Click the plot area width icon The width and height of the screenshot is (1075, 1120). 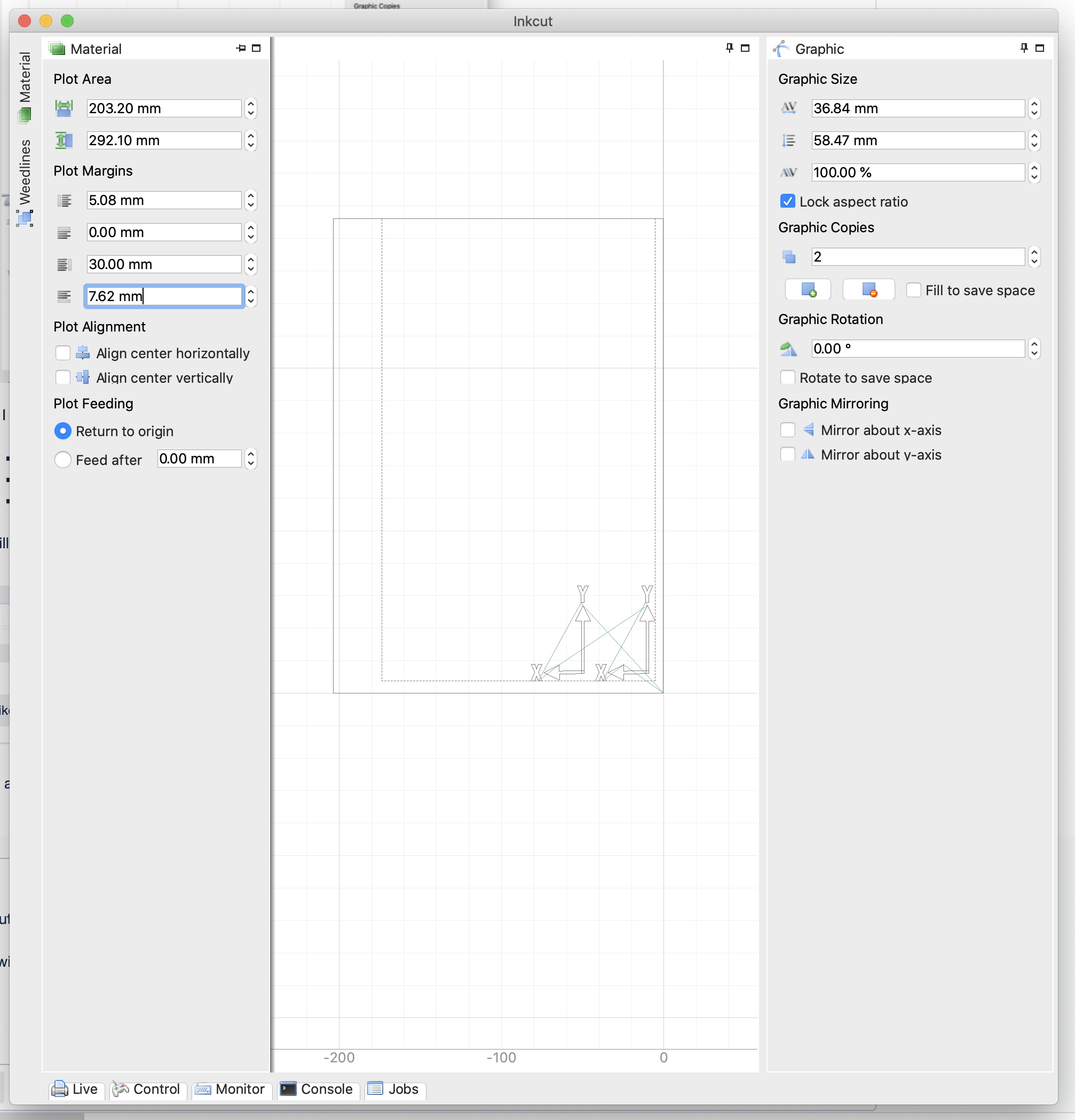(x=64, y=108)
